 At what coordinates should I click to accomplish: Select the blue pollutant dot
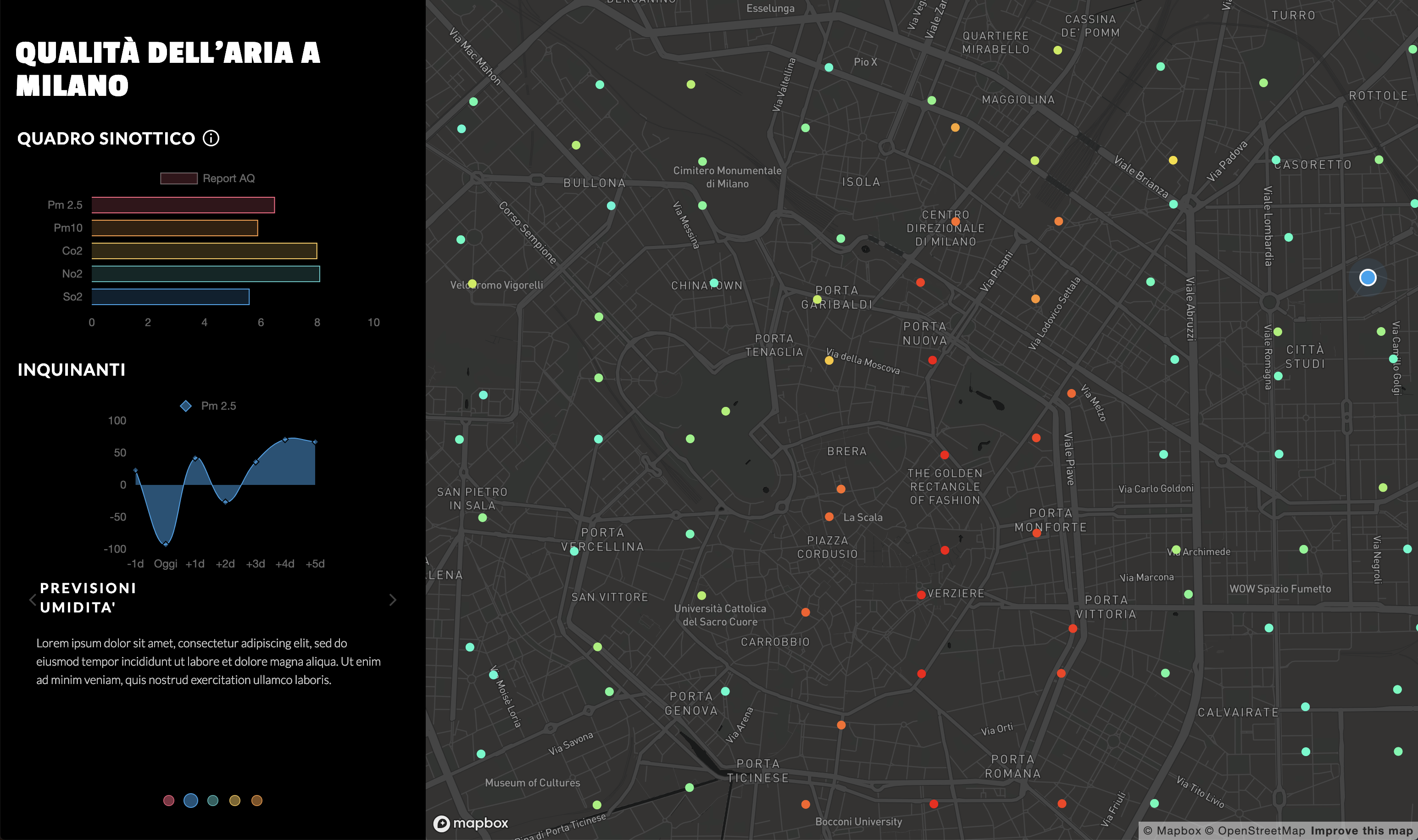point(191,801)
